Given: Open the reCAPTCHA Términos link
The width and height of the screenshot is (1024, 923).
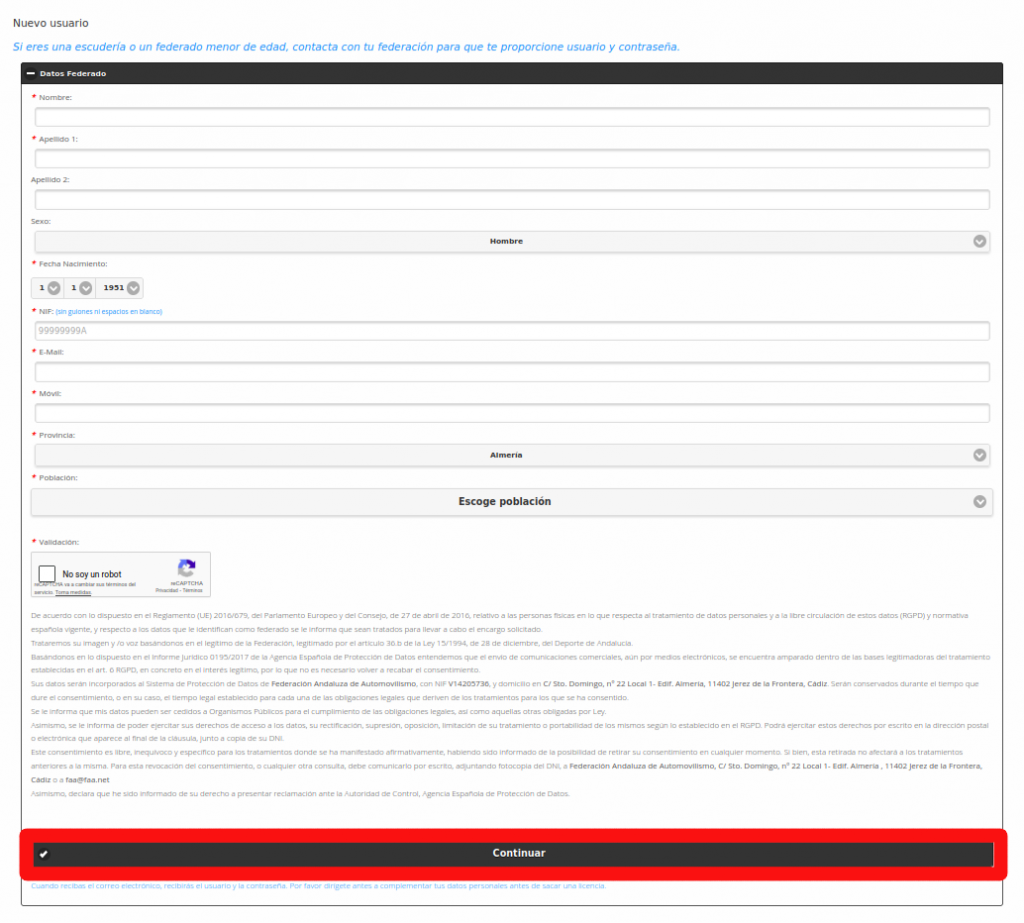Looking at the screenshot, I should click(x=193, y=590).
